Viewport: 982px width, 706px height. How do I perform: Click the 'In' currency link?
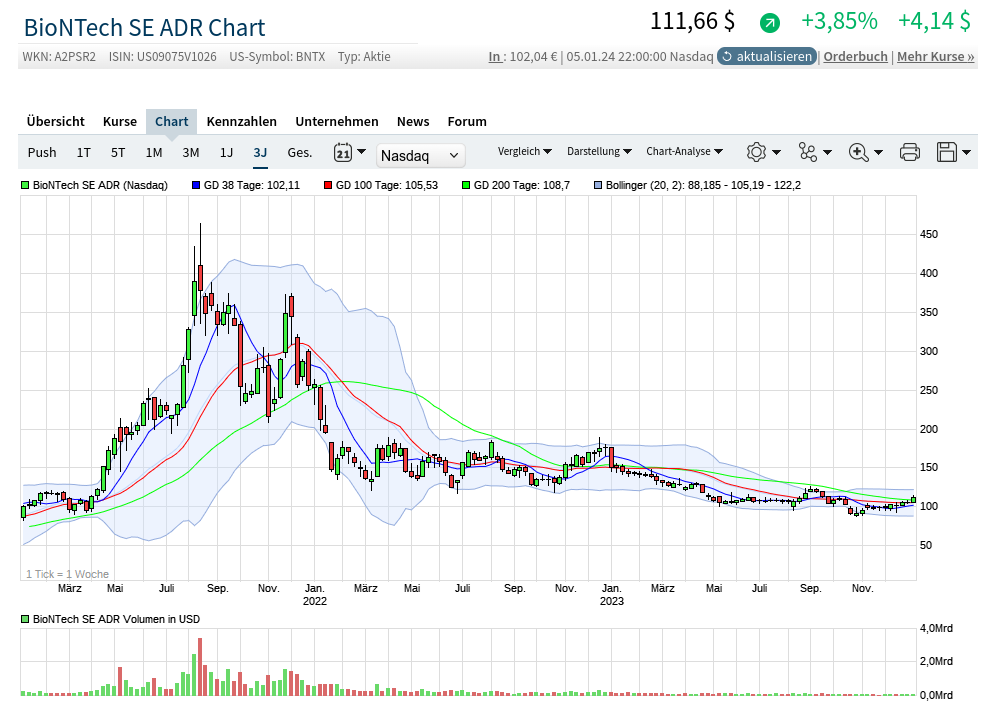(x=496, y=56)
